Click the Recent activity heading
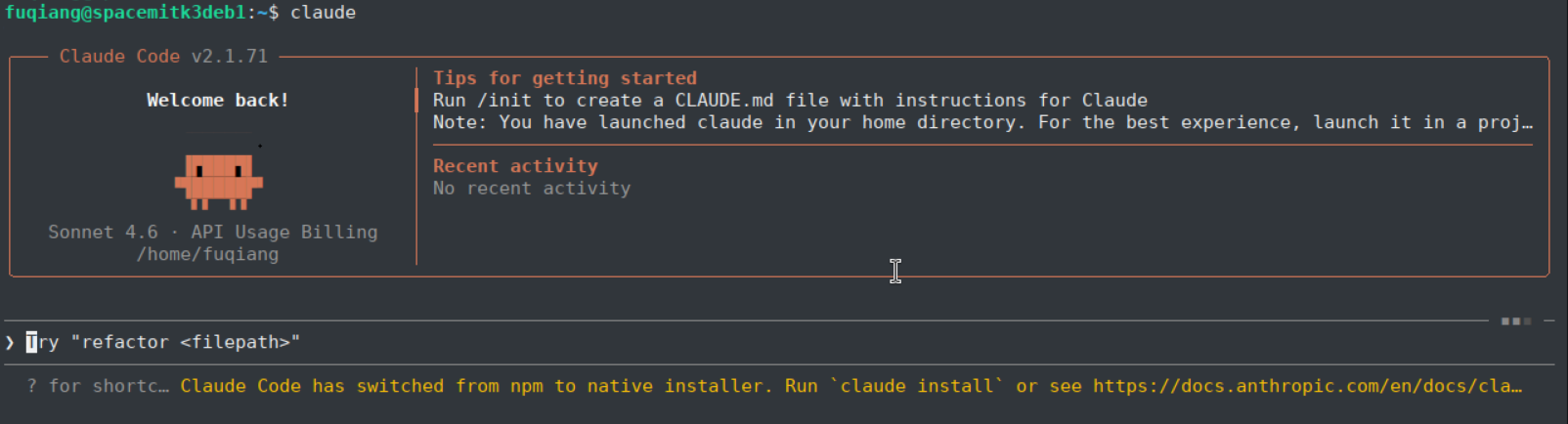This screenshot has width=1568, height=424. pyautogui.click(x=515, y=166)
